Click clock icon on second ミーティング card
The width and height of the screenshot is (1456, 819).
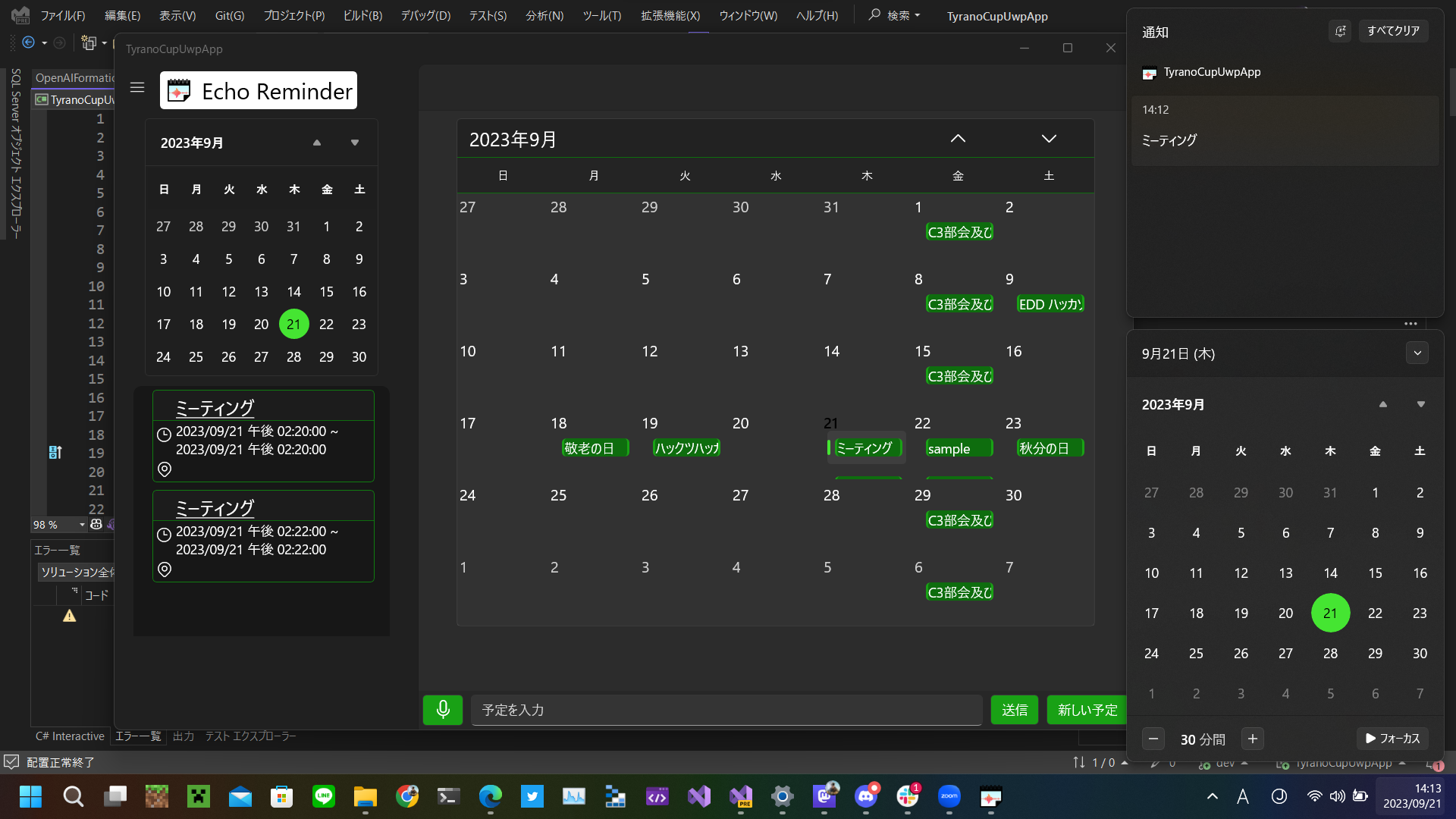pyautogui.click(x=164, y=534)
